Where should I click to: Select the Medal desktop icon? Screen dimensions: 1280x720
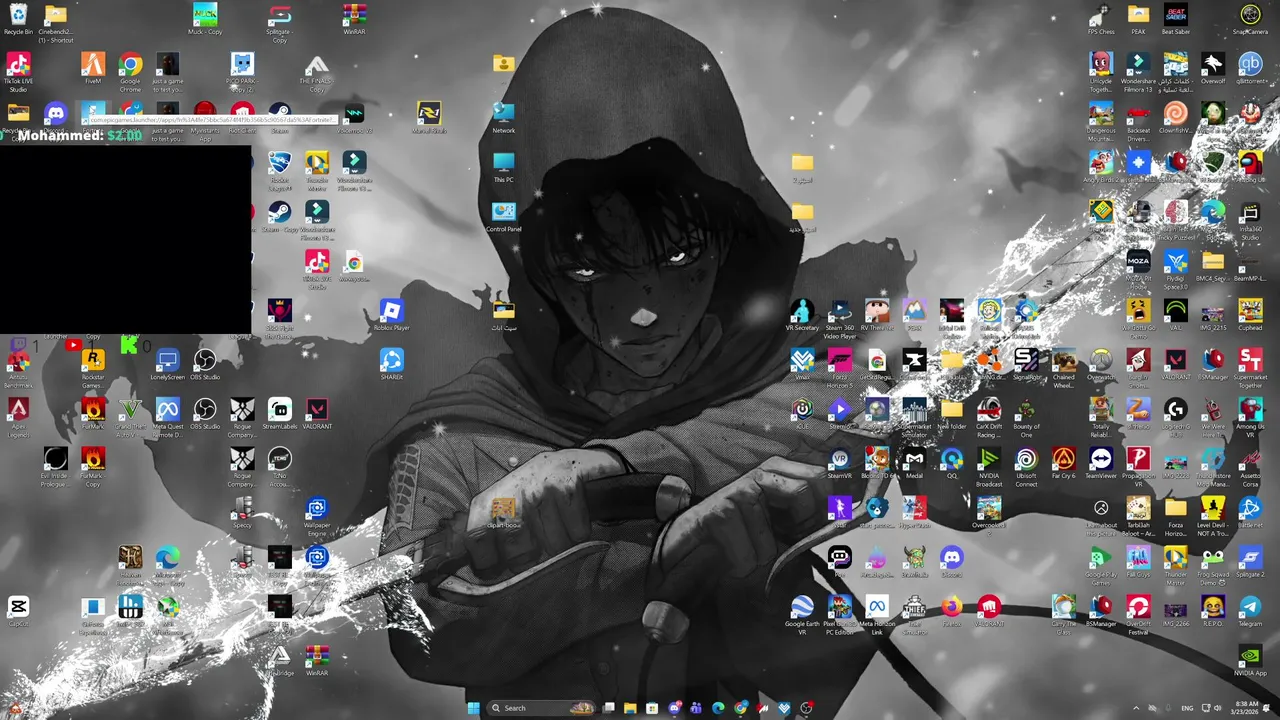914,460
